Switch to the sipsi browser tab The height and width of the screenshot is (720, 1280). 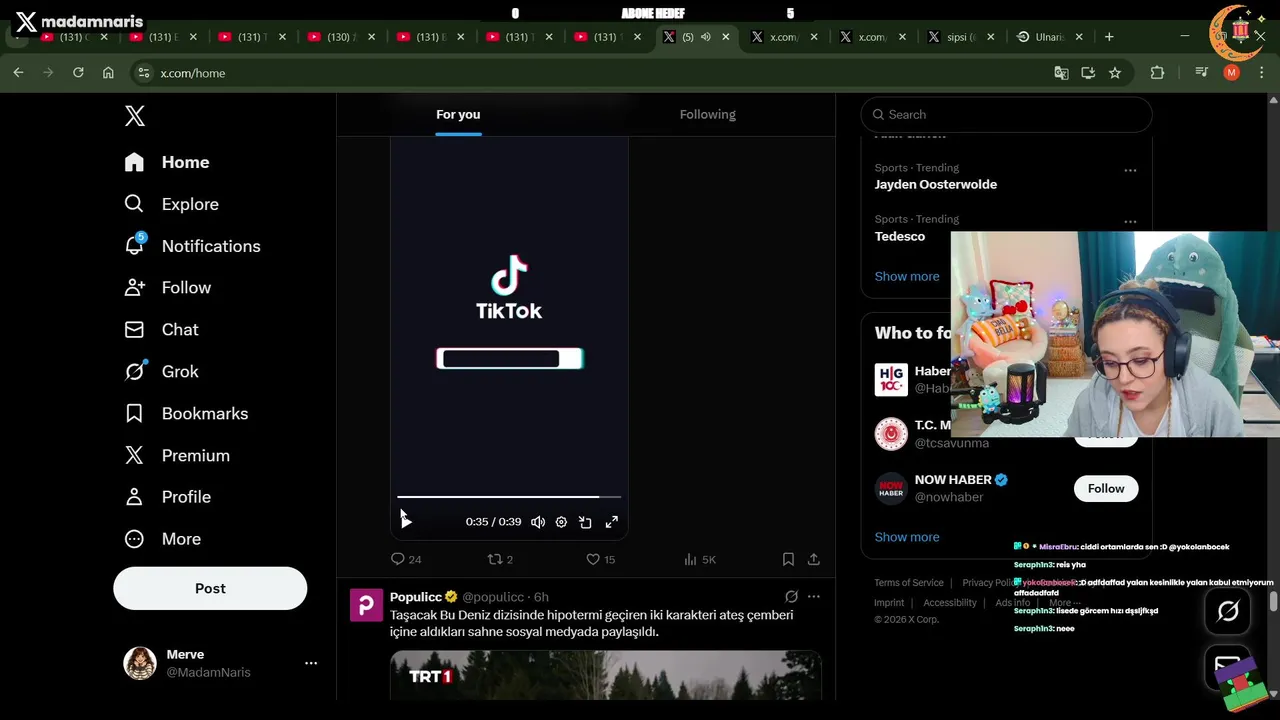961,37
